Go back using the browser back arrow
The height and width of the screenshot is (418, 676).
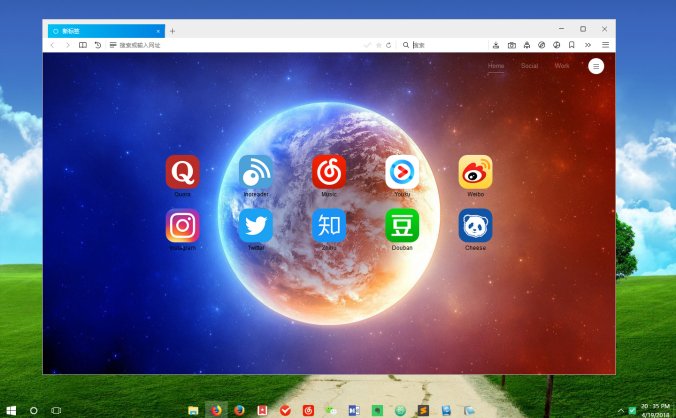(x=52, y=45)
